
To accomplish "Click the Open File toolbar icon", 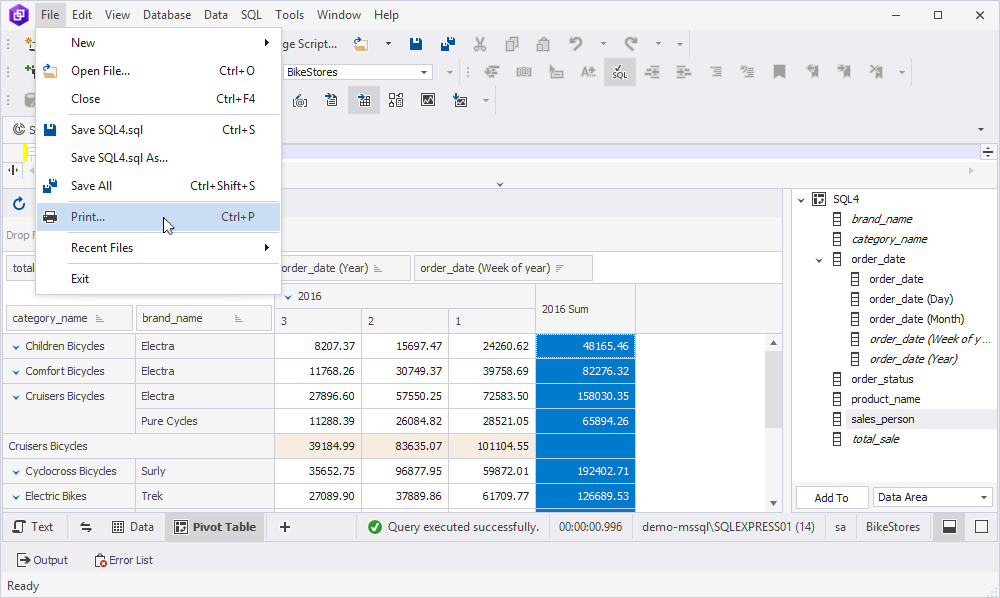I will (x=361, y=44).
